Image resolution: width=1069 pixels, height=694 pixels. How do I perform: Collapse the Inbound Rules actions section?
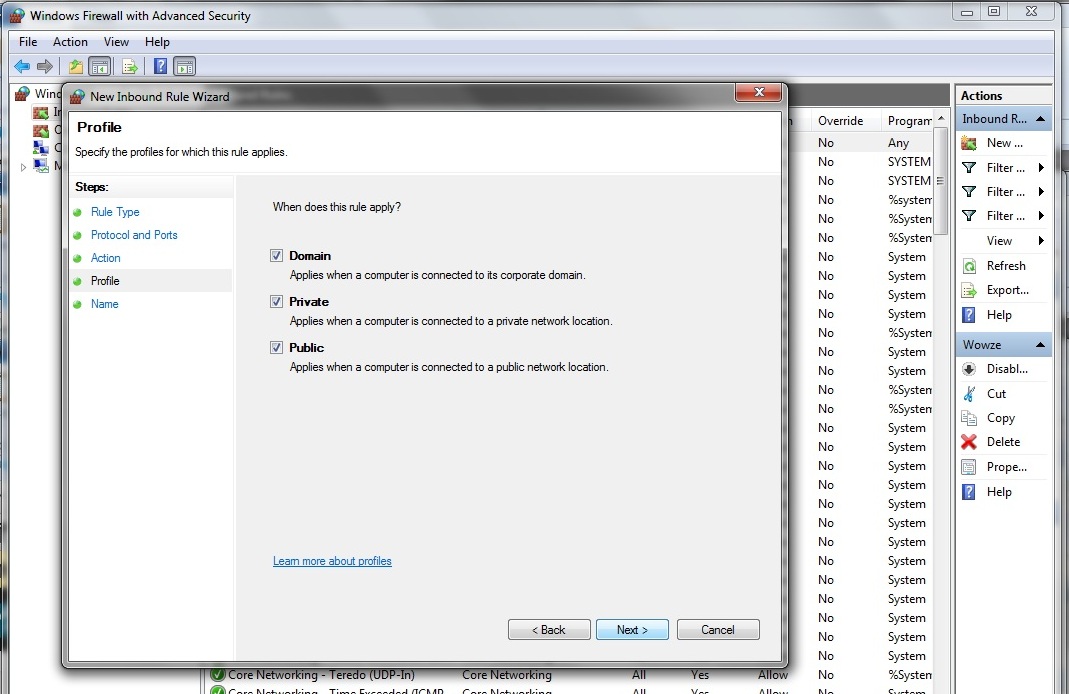click(1041, 119)
